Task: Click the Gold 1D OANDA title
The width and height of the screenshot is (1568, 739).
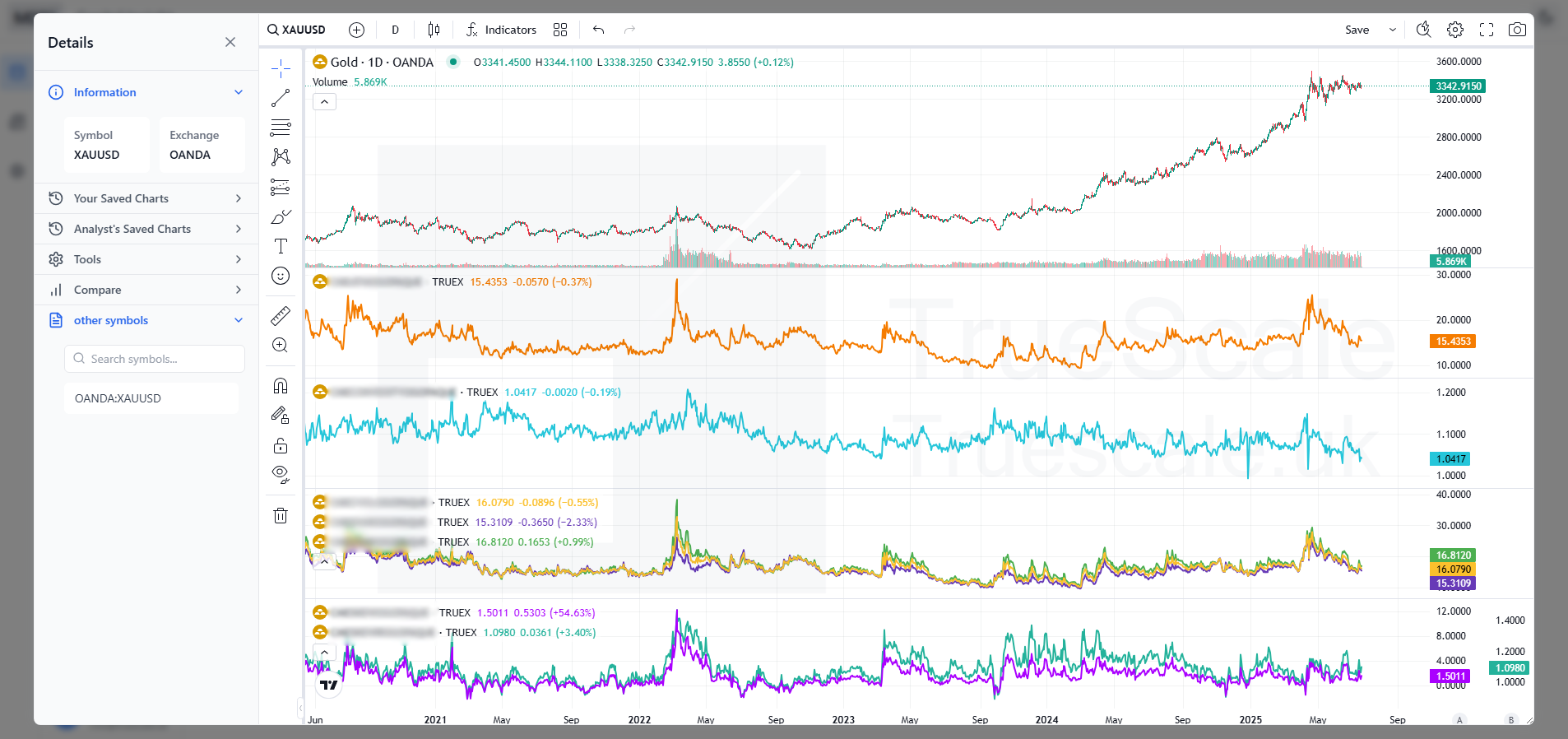Action: click(382, 62)
